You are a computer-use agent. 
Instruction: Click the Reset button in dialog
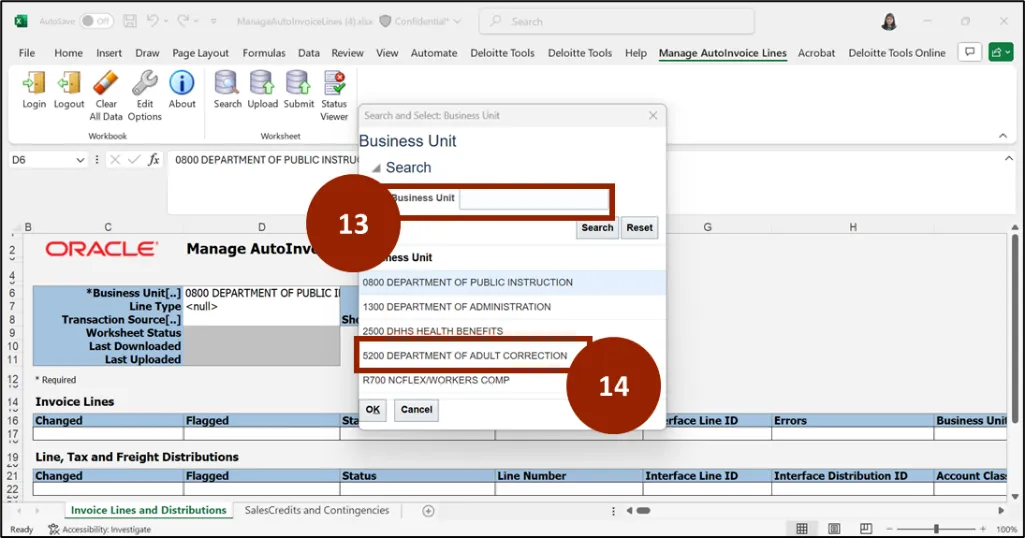tap(639, 228)
